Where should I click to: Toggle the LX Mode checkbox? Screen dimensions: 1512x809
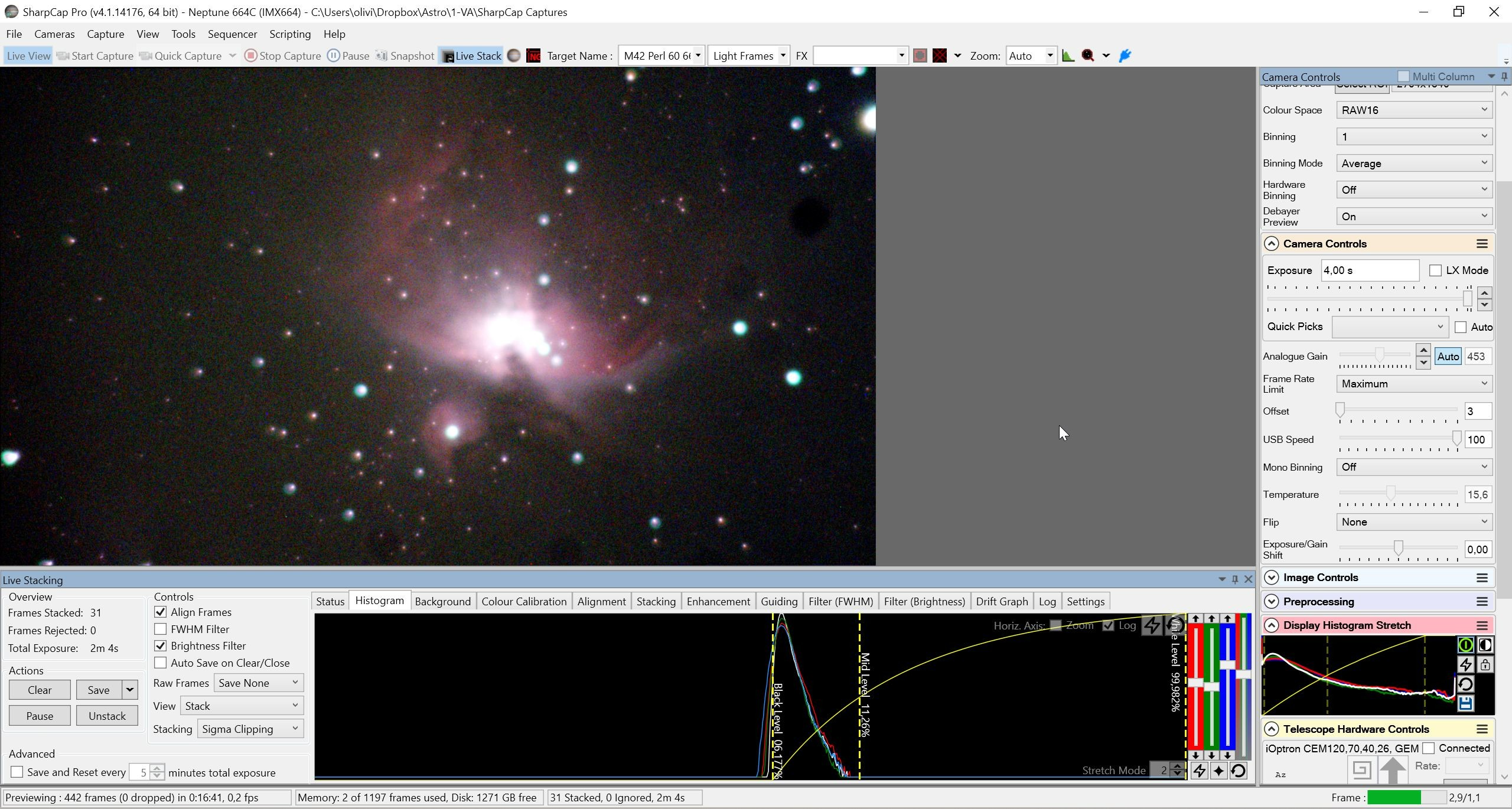[1435, 270]
